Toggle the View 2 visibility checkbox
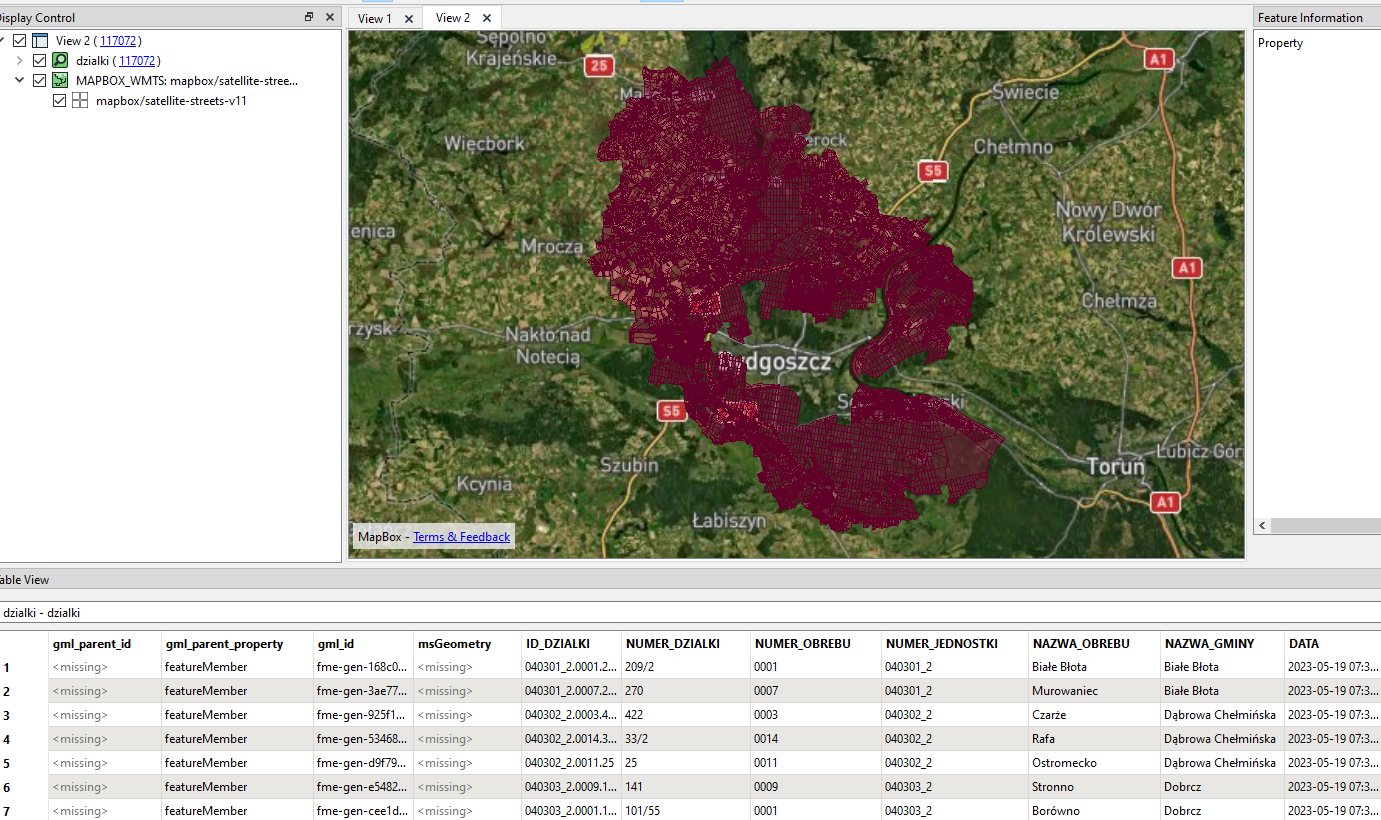 coord(20,41)
